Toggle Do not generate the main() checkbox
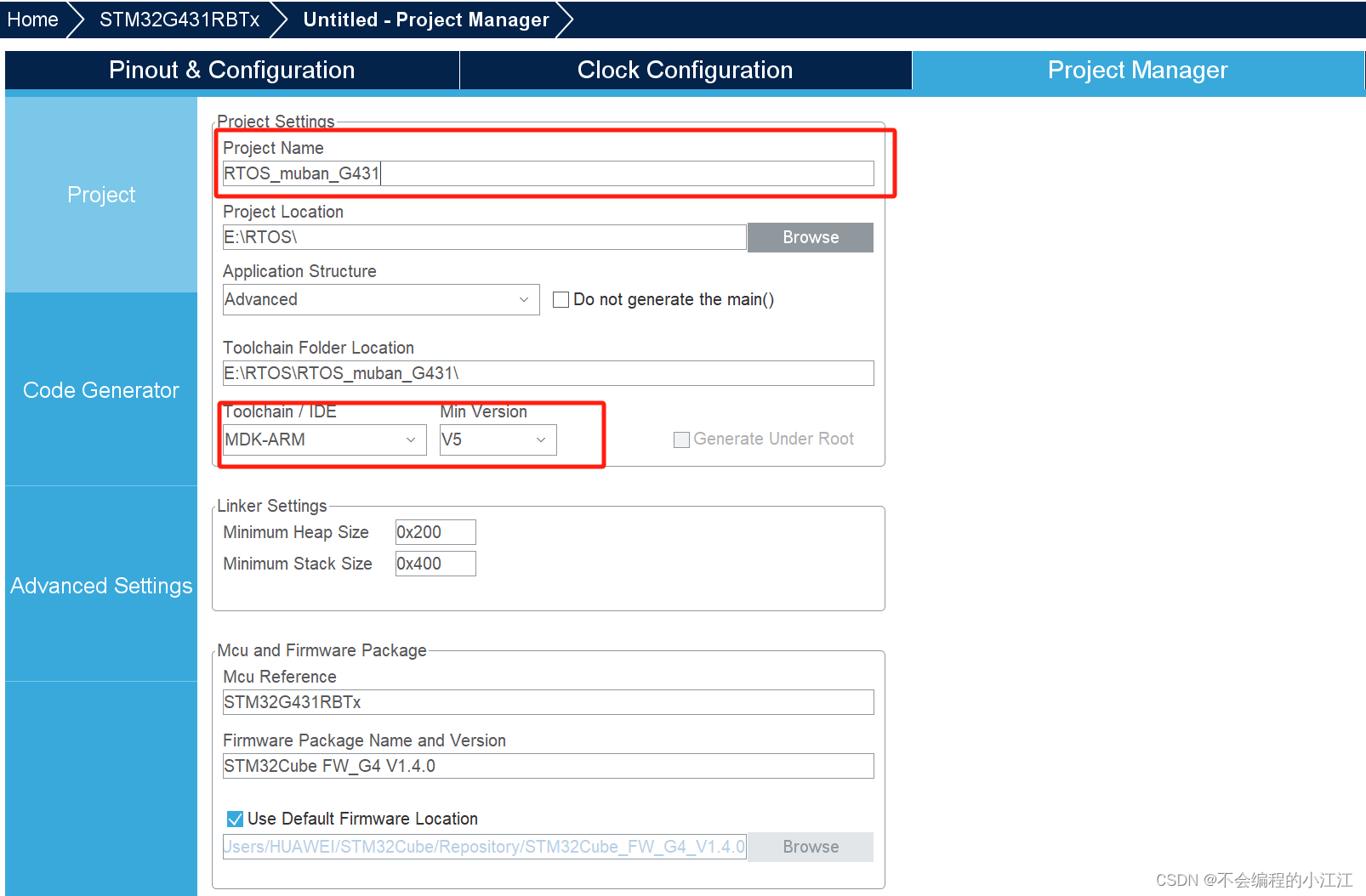The width and height of the screenshot is (1366, 896). pyautogui.click(x=561, y=299)
